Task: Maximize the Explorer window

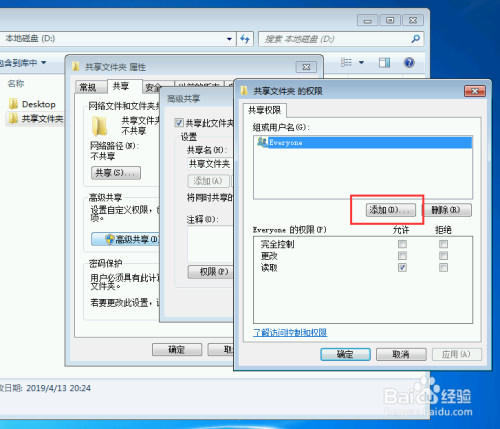Action: click(x=390, y=21)
